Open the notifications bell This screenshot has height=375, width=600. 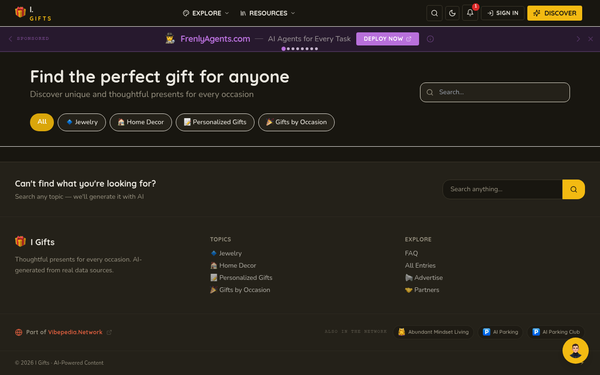coord(470,13)
